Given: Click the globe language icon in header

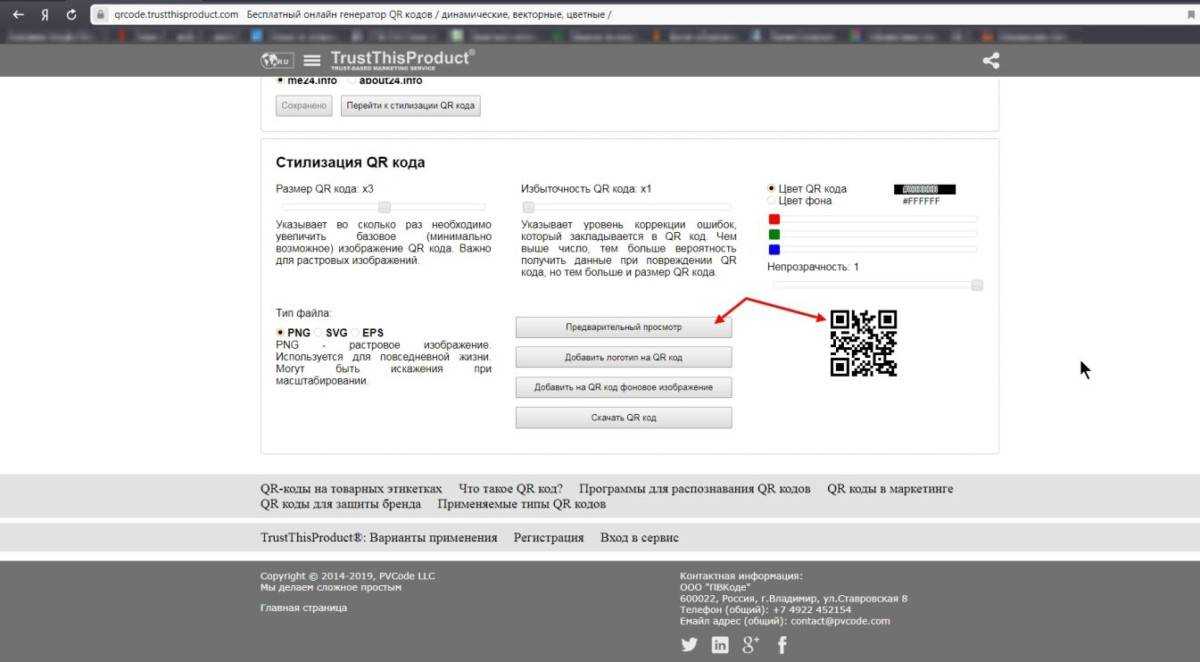Looking at the screenshot, I should point(276,60).
